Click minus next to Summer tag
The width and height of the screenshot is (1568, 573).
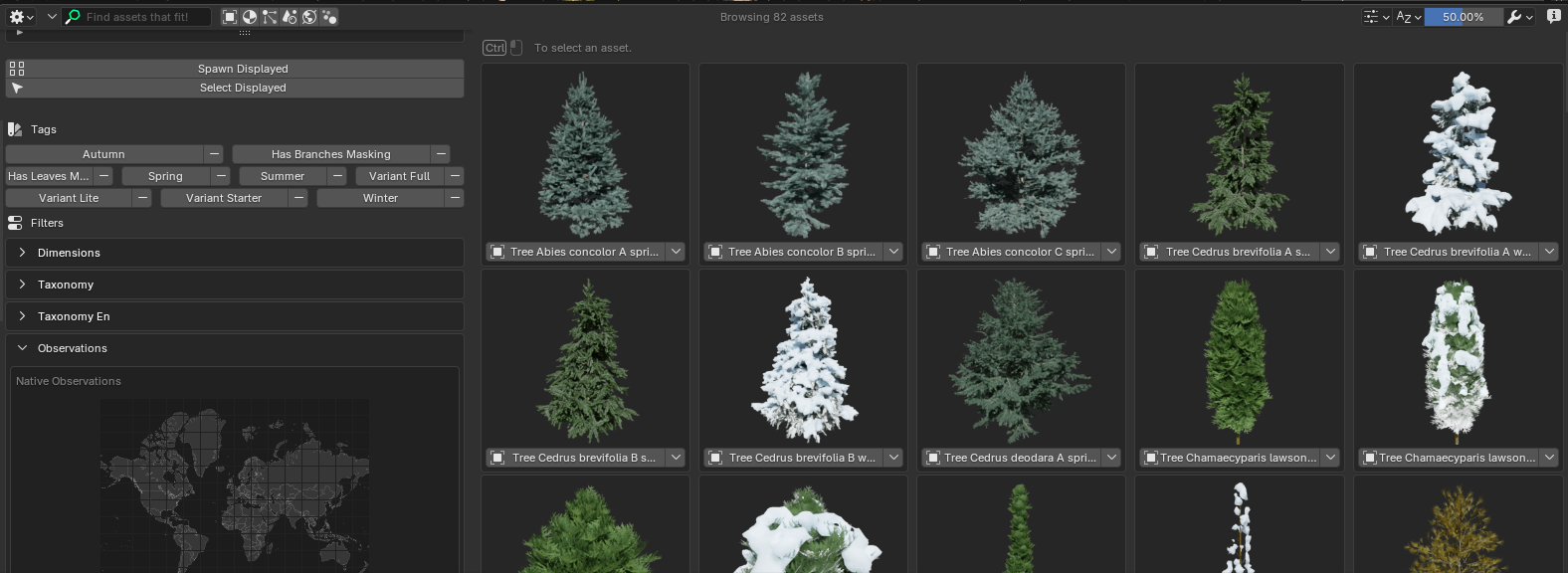coord(337,176)
